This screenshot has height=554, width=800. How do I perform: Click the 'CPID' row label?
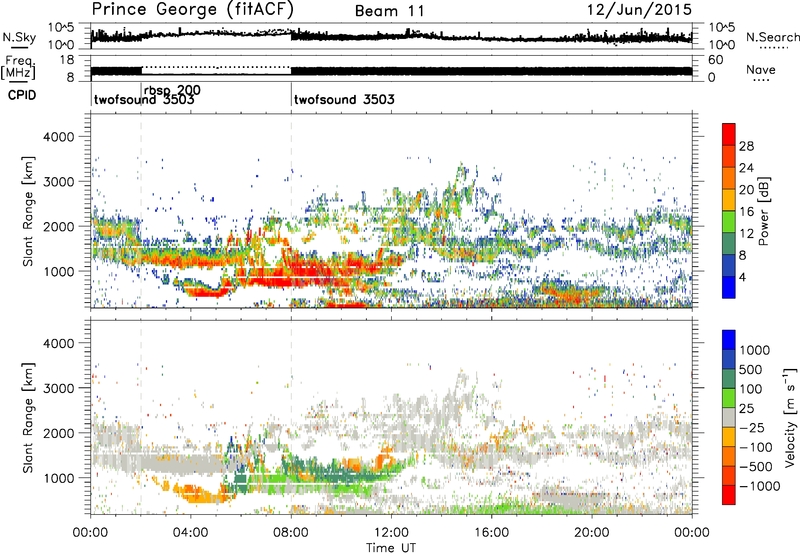[x=22, y=95]
